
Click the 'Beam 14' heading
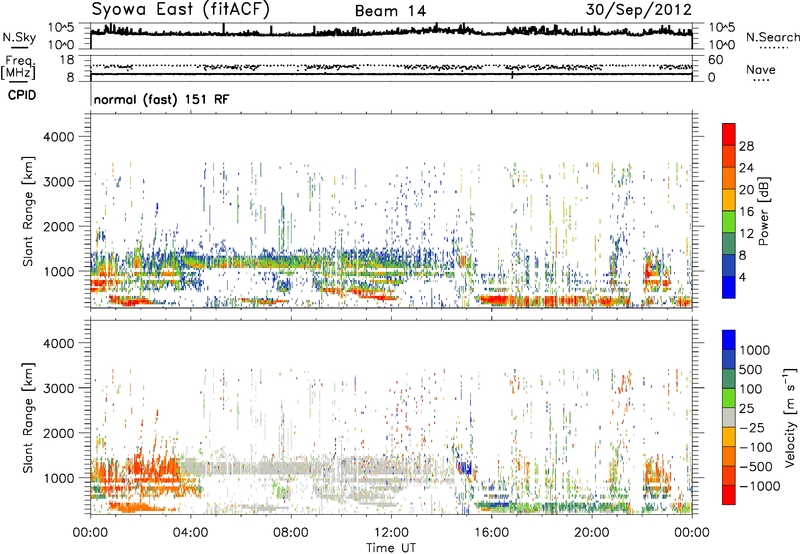(390, 11)
